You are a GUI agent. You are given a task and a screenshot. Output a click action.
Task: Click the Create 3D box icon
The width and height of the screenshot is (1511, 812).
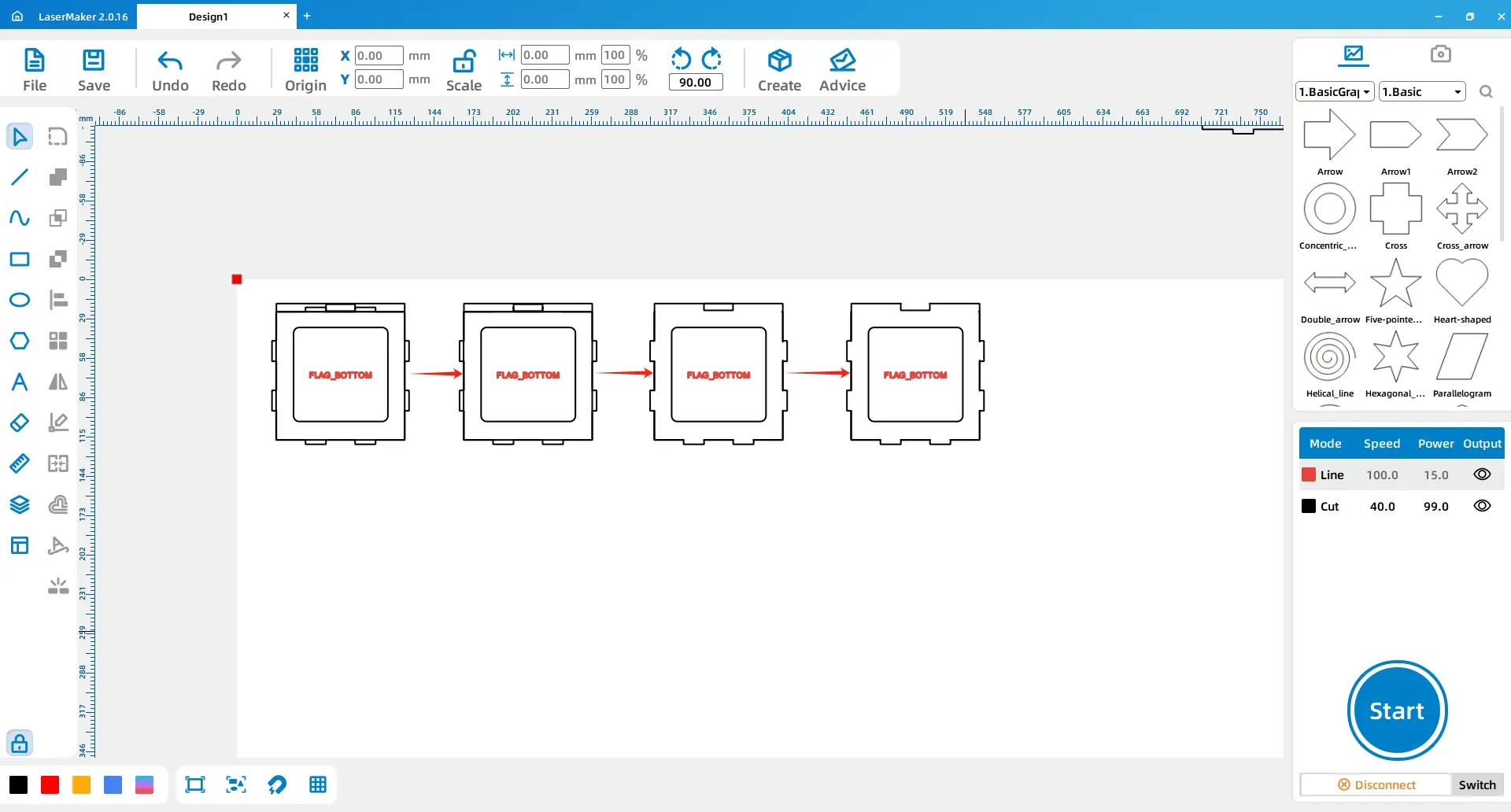coord(779,60)
